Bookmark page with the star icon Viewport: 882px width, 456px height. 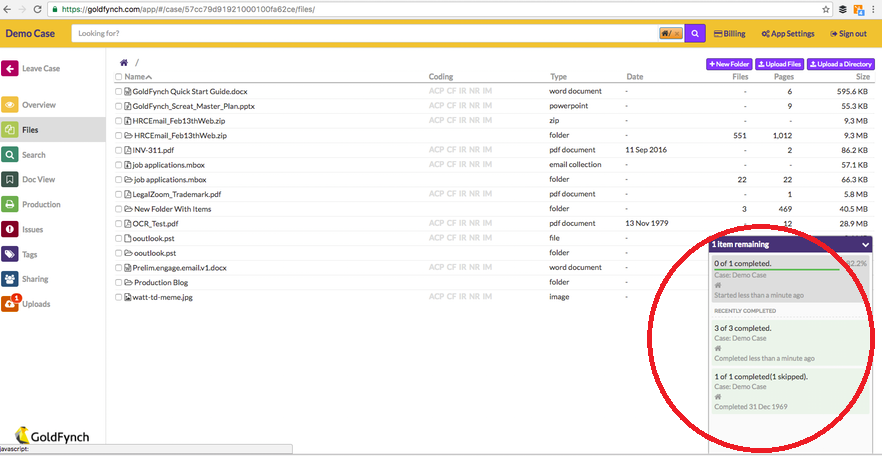tap(826, 9)
